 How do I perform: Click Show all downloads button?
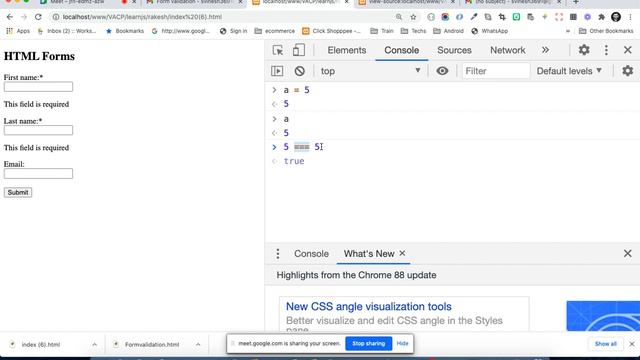click(606, 344)
